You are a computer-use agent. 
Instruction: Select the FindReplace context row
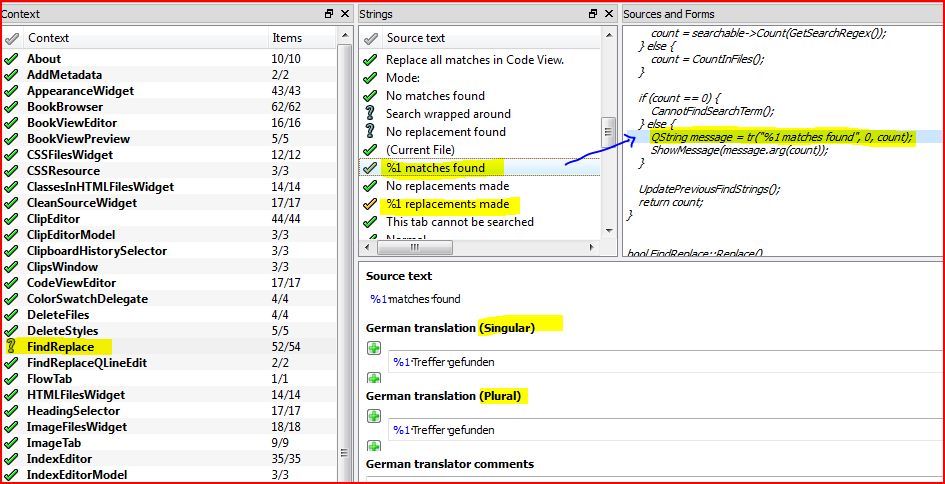point(169,347)
